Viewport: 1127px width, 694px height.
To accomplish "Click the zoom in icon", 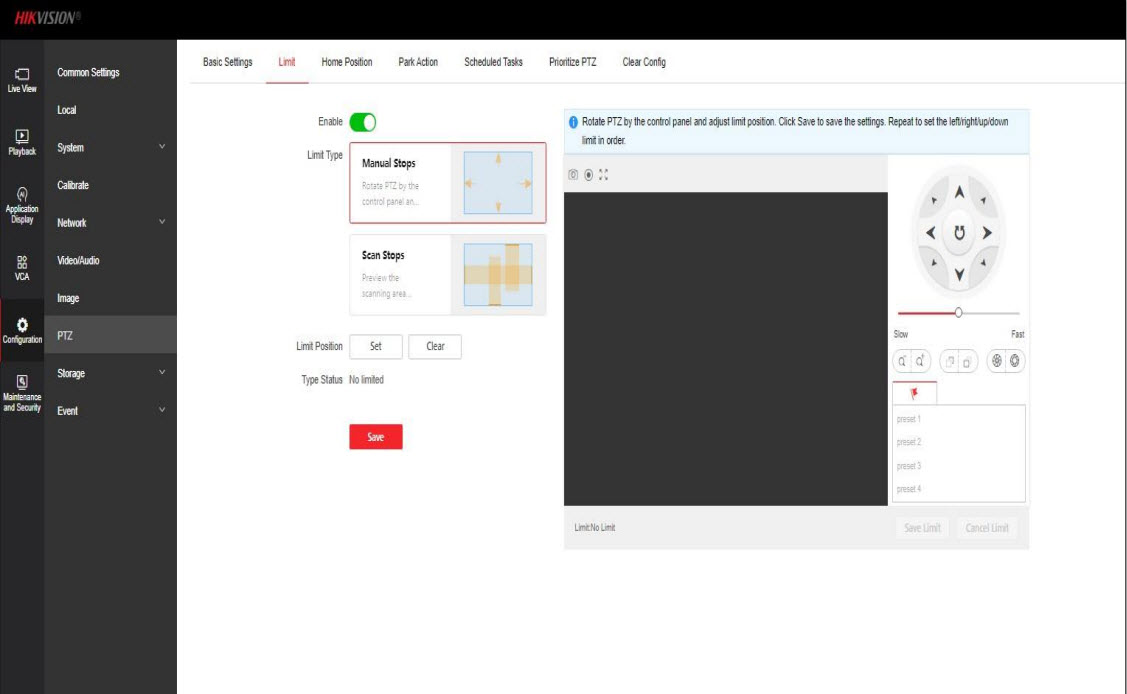I will coord(919,362).
